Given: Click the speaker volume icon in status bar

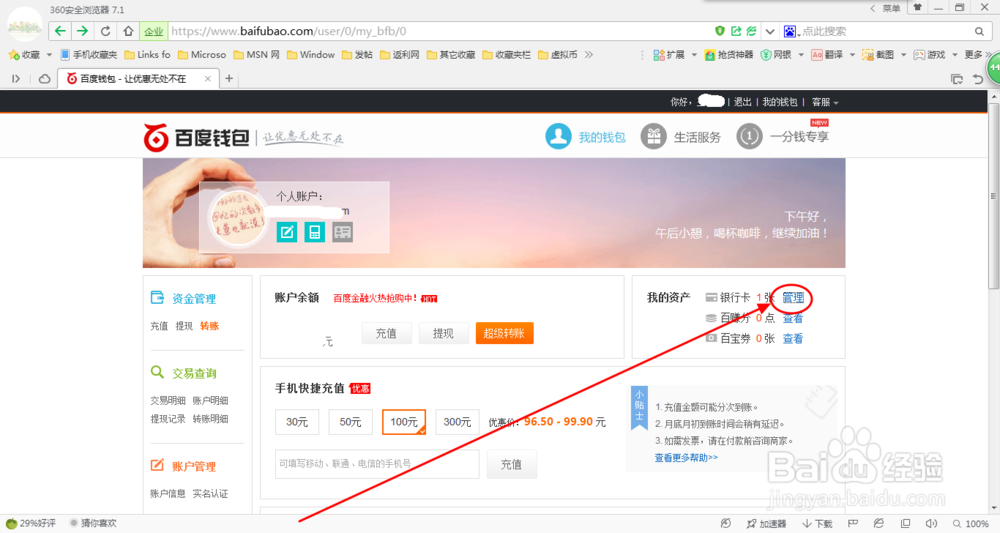Looking at the screenshot, I should [x=931, y=523].
